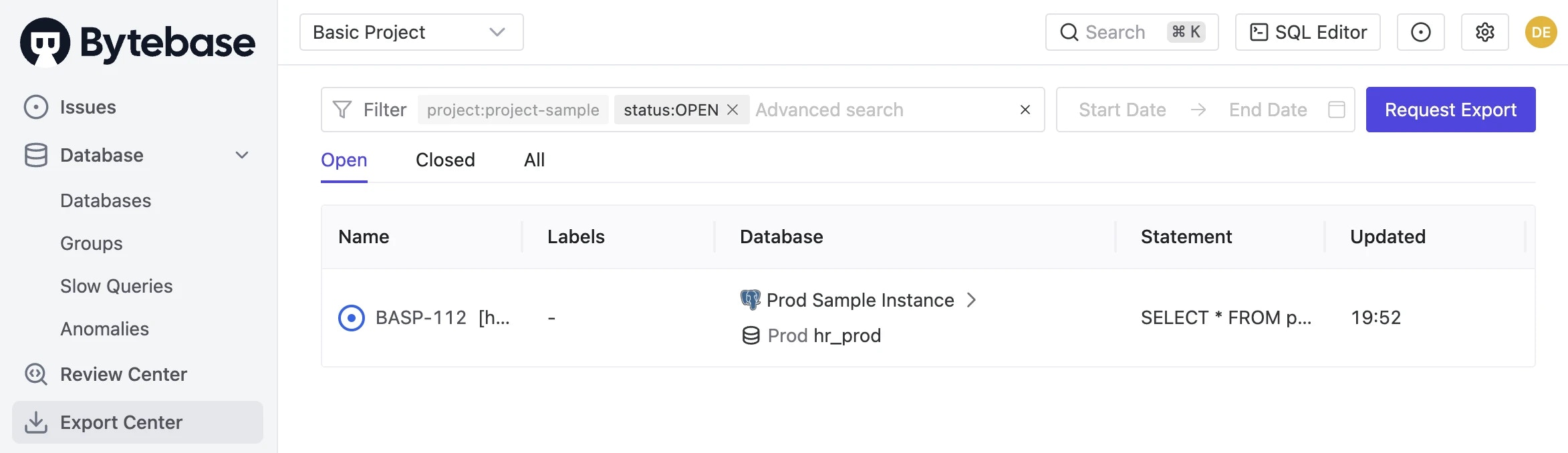Select the BASP-112 export request radio button
This screenshot has height=453, width=1568.
[x=352, y=317]
